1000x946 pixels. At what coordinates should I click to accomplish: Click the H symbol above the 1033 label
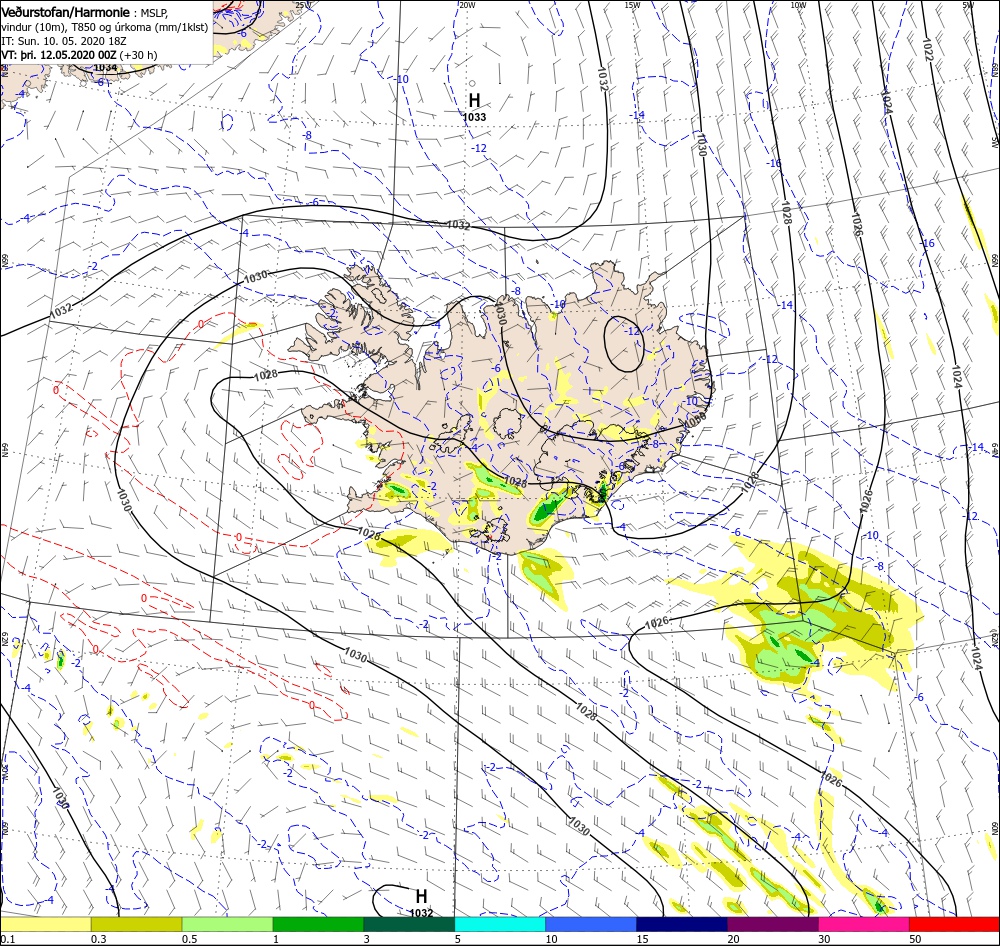click(474, 101)
